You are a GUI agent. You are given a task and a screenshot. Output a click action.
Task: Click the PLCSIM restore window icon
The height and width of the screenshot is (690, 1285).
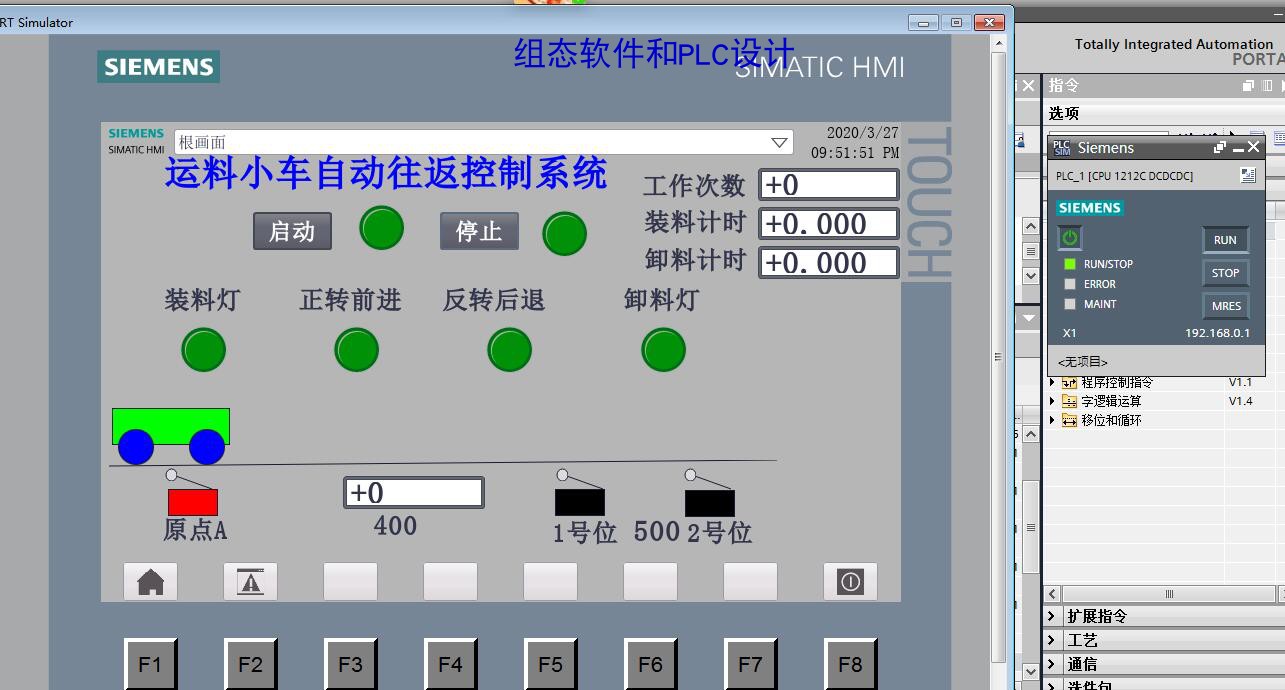click(1219, 147)
